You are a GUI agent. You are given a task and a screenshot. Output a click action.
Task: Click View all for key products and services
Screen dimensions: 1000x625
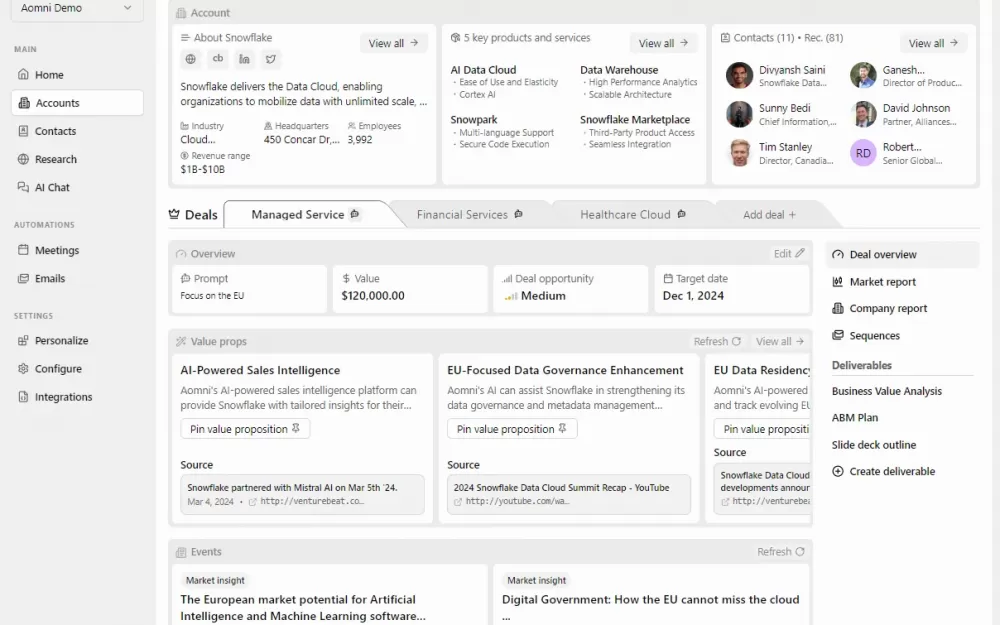point(664,43)
